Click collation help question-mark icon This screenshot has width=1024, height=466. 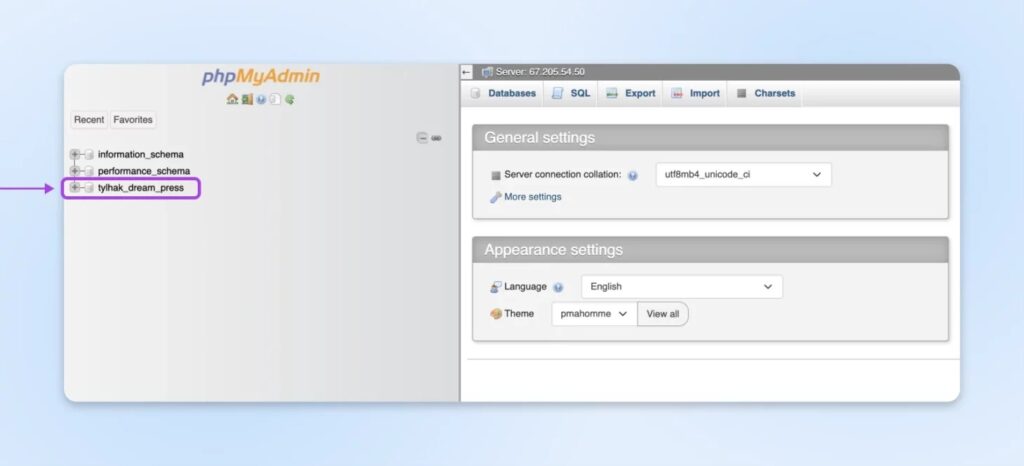[x=632, y=176]
